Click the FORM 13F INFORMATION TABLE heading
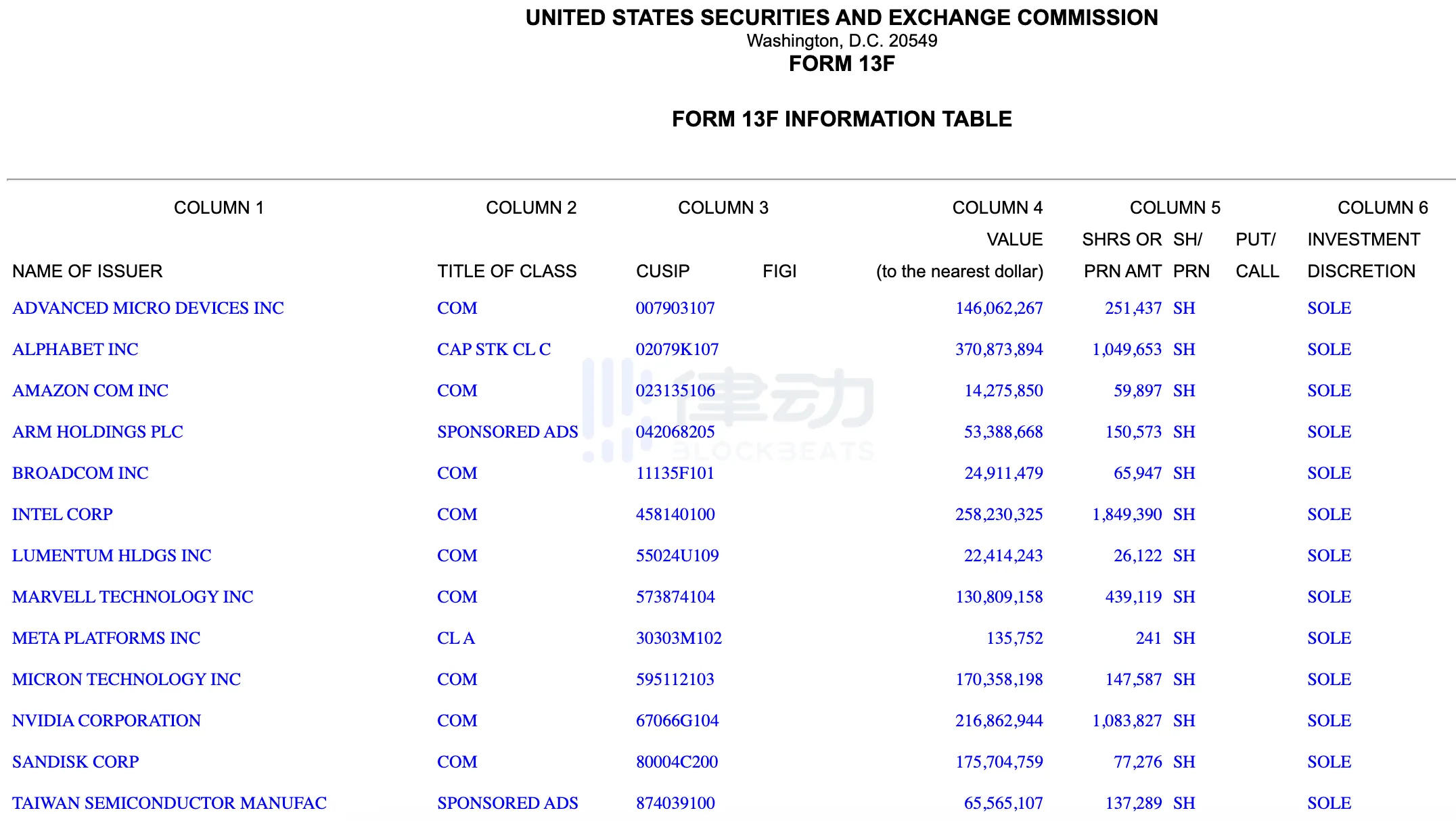This screenshot has width=1456, height=821. (x=842, y=119)
